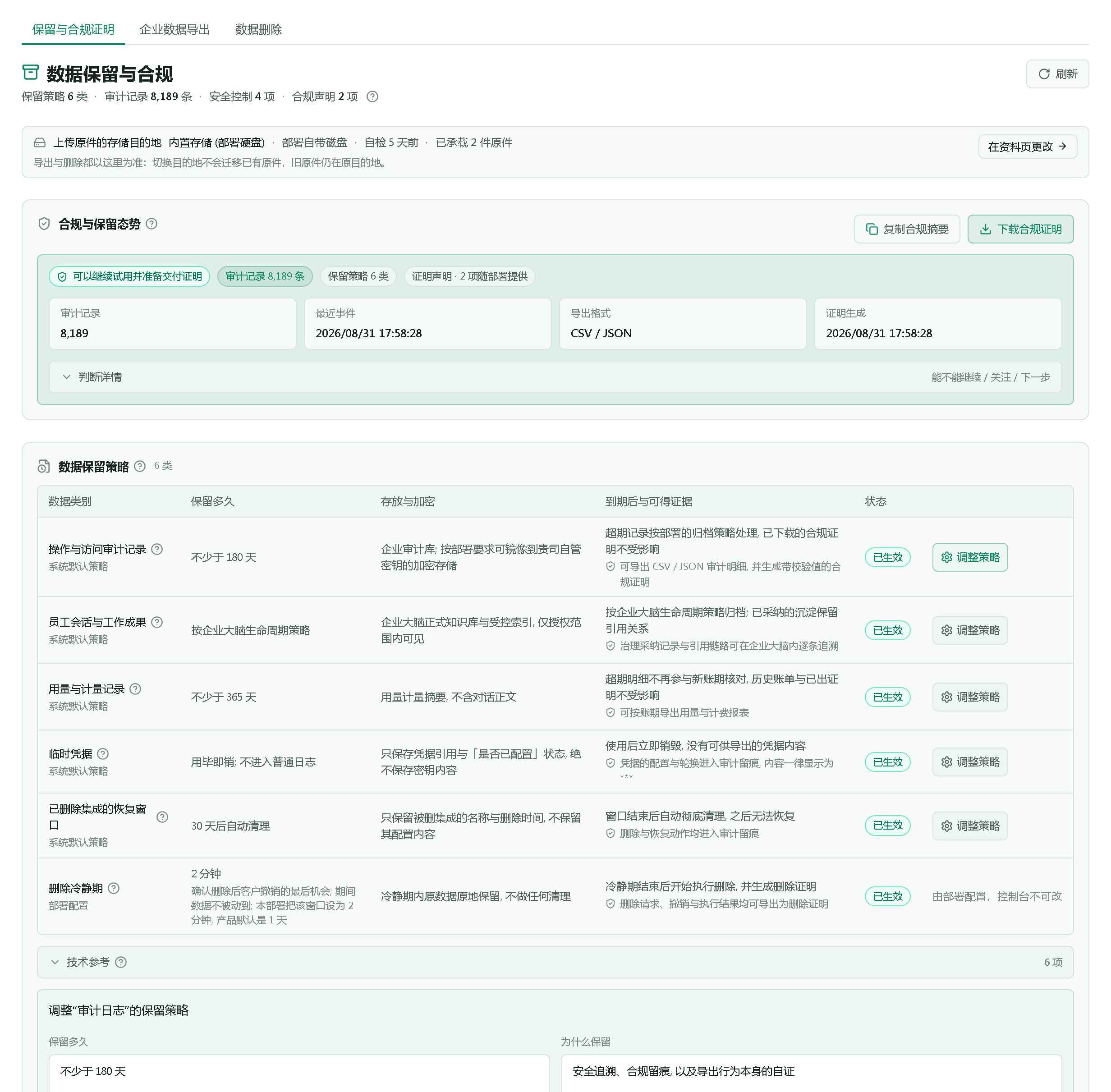Expand the 判断详情 section
The image size is (1111, 1092).
pos(555,377)
